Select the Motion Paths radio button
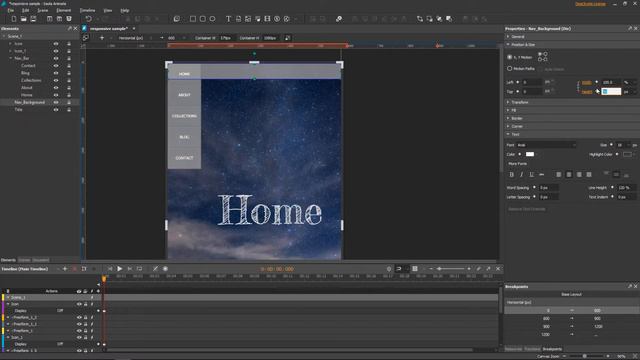This screenshot has height=360, width=640. [x=510, y=69]
